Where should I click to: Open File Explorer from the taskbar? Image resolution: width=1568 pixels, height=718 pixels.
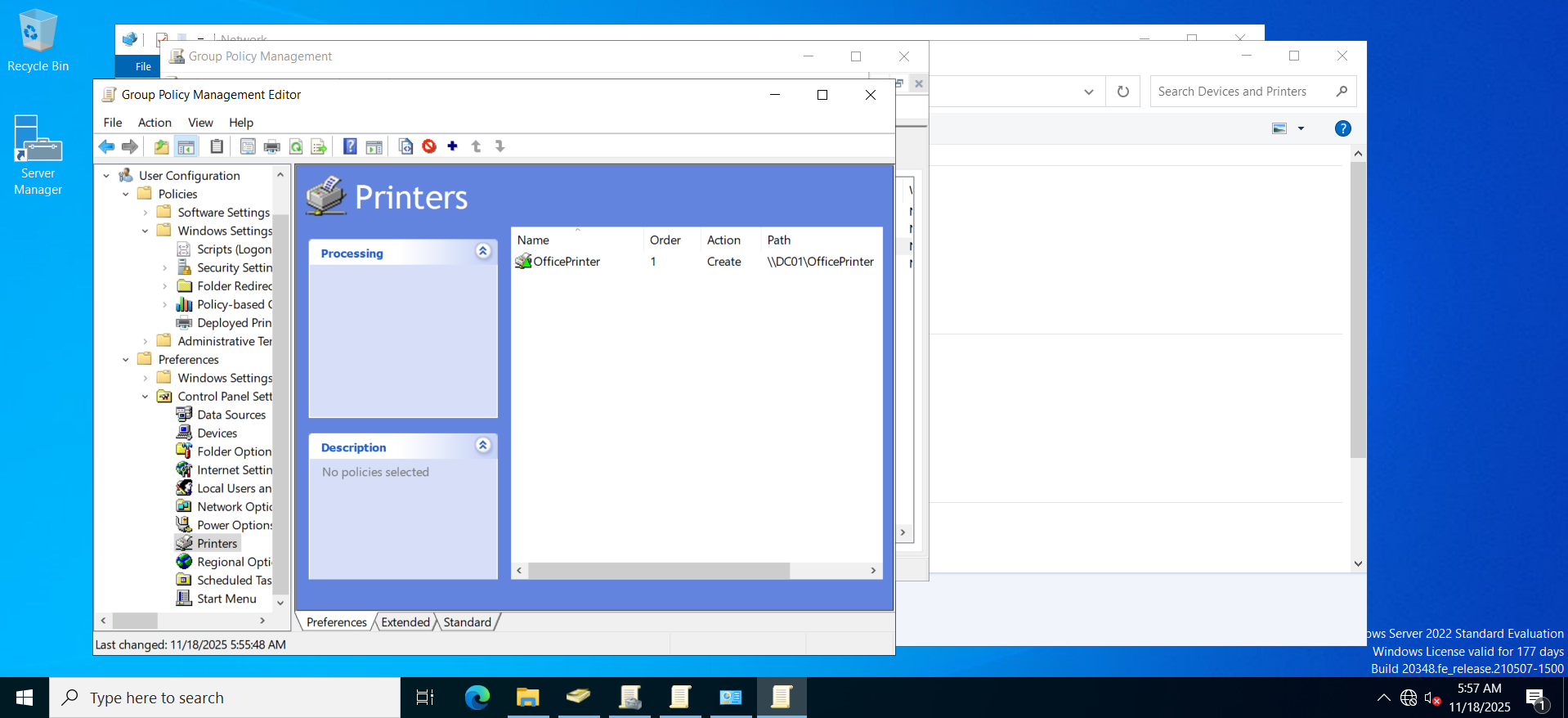click(x=528, y=698)
